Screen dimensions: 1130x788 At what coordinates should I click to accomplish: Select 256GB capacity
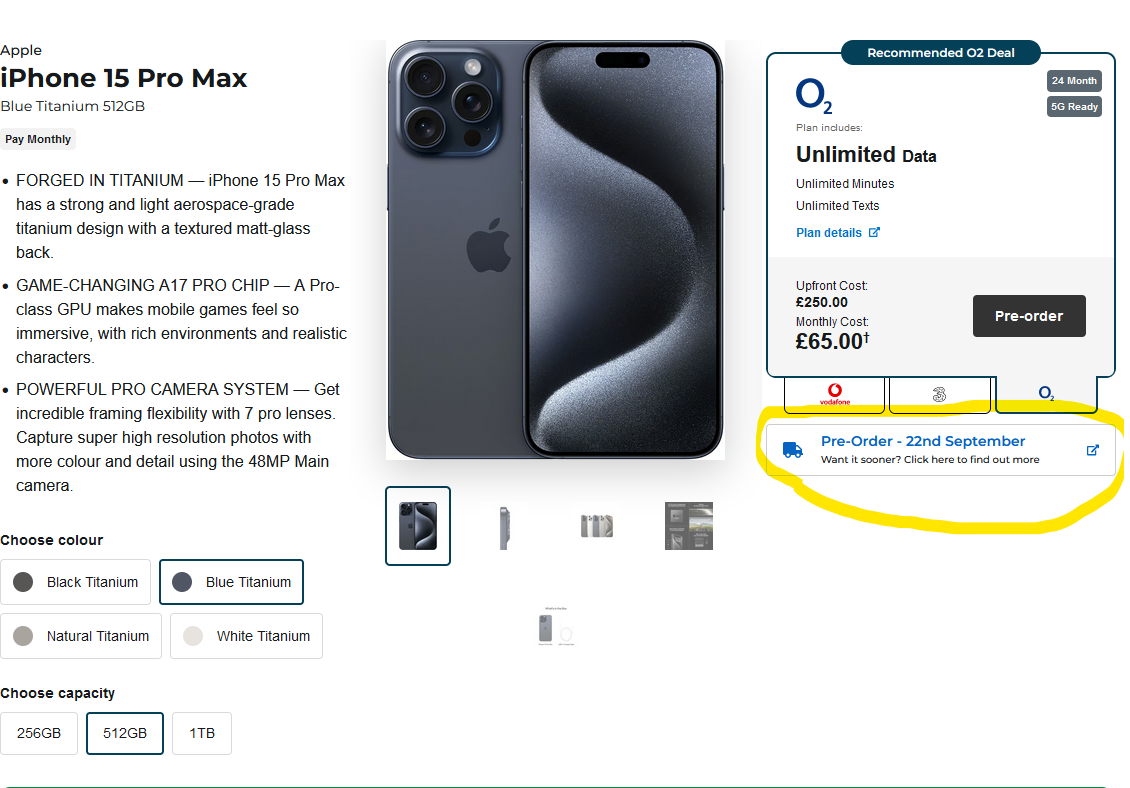coord(39,733)
